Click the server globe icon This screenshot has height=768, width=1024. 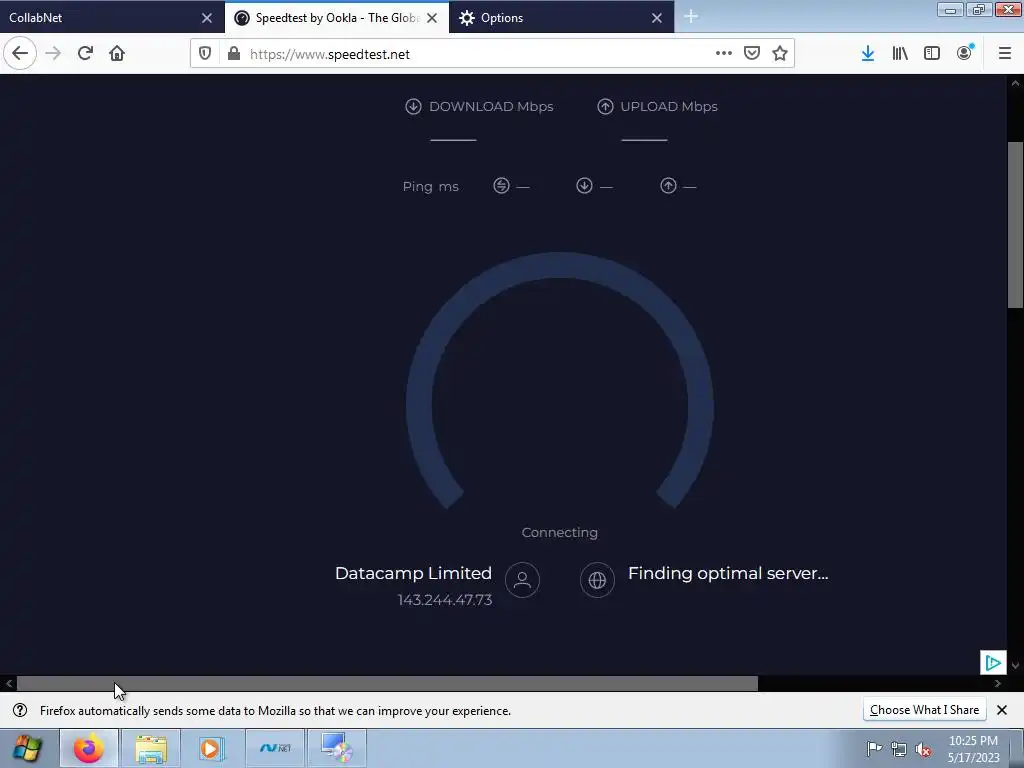coord(598,580)
